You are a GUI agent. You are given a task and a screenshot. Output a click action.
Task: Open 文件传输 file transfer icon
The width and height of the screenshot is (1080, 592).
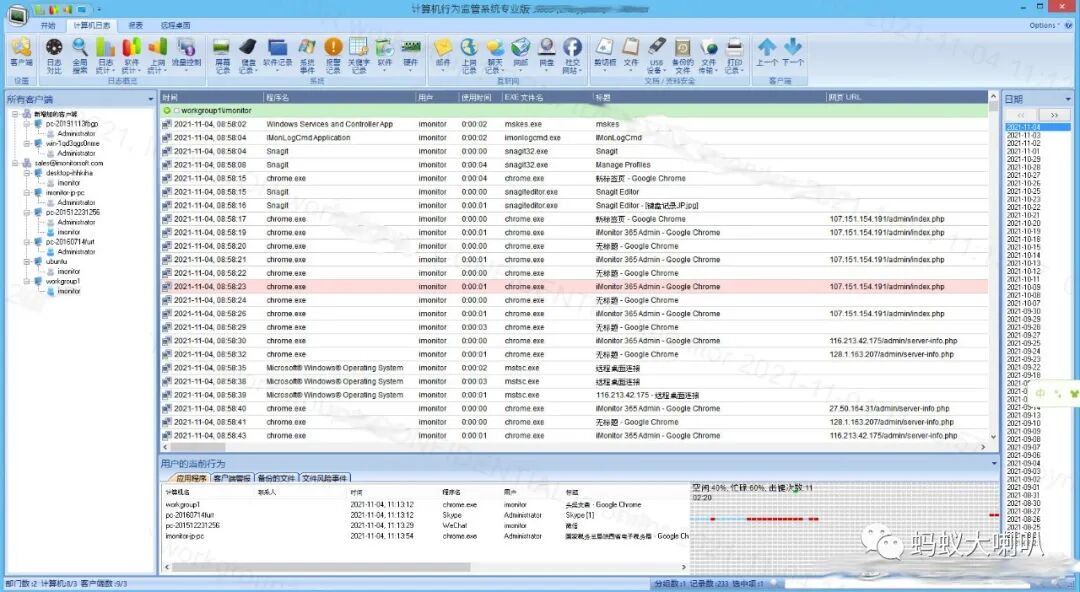708,55
